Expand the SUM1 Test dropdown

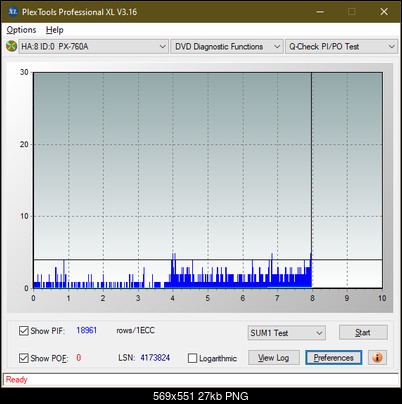tap(287, 333)
